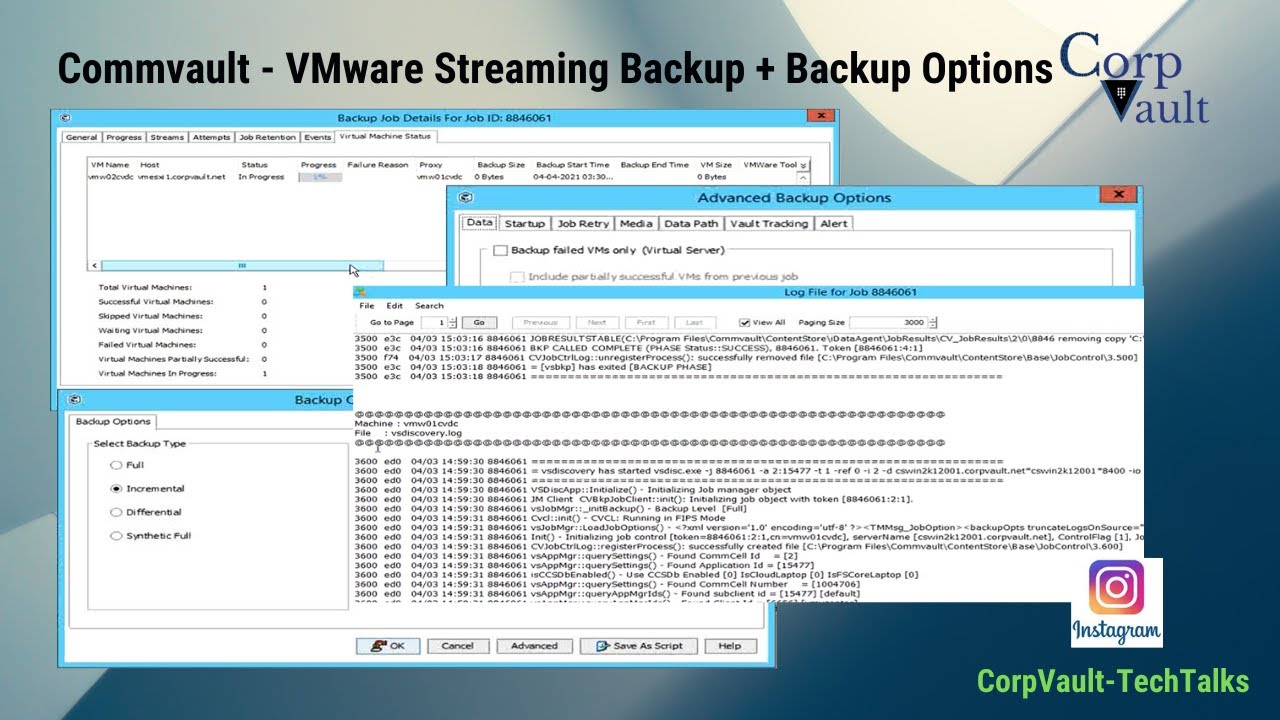
Task: Click the Host column header
Action: pos(150,165)
